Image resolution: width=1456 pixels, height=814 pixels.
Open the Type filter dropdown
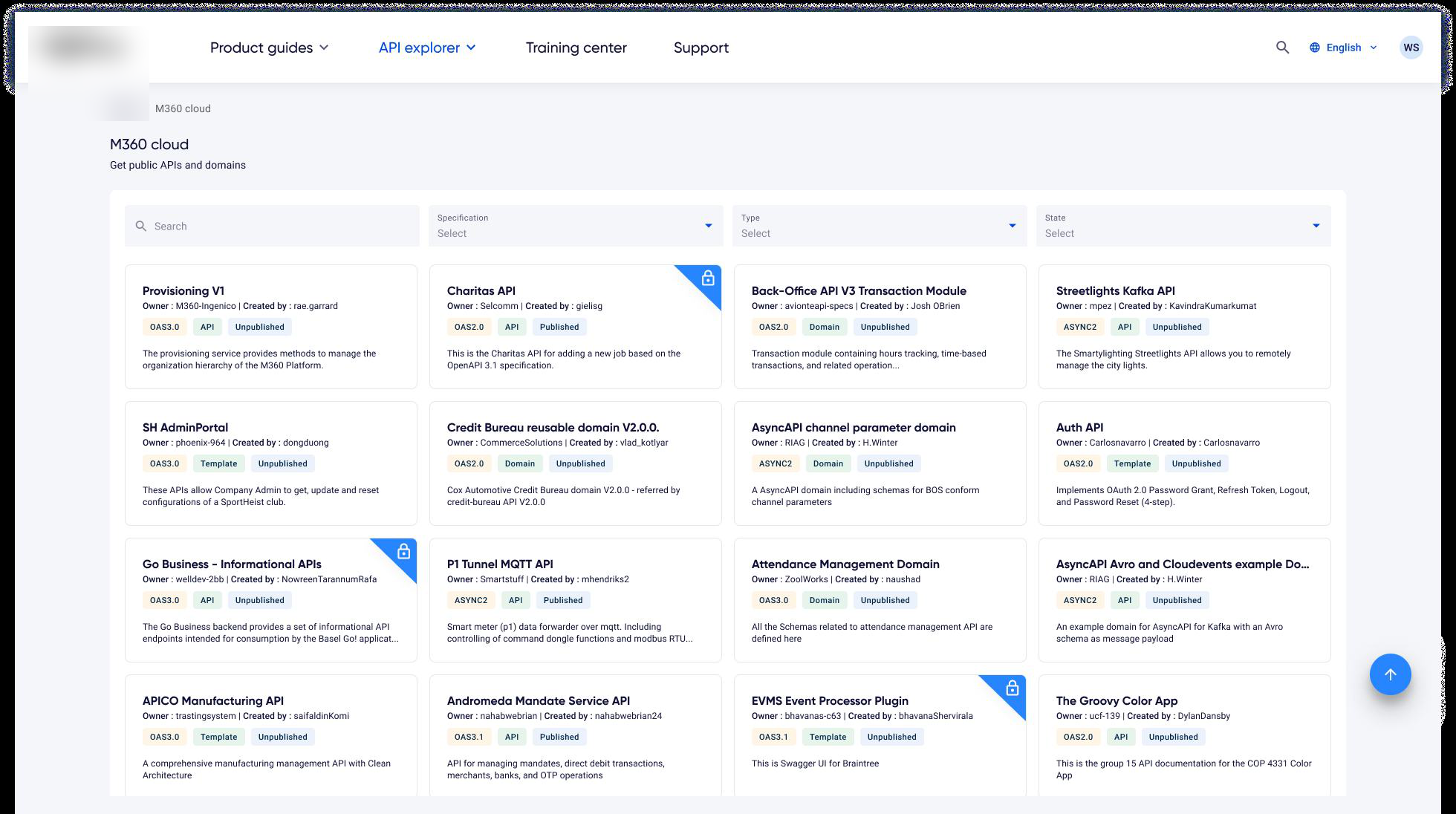pyautogui.click(x=880, y=226)
